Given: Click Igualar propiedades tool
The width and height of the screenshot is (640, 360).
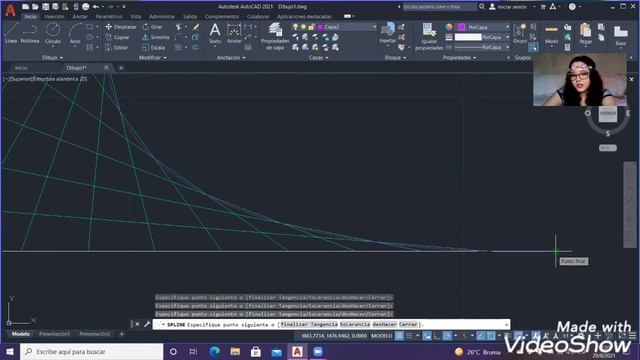Looking at the screenshot, I should 429,36.
